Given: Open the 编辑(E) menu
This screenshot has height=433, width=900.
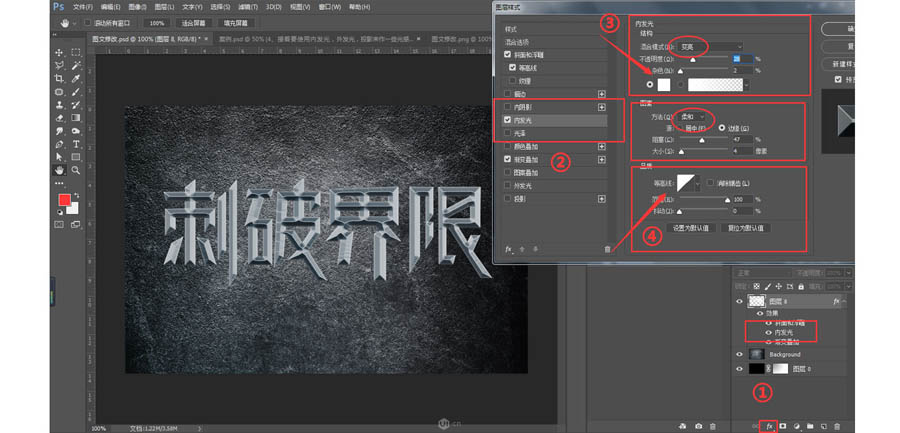Looking at the screenshot, I should [110, 7].
